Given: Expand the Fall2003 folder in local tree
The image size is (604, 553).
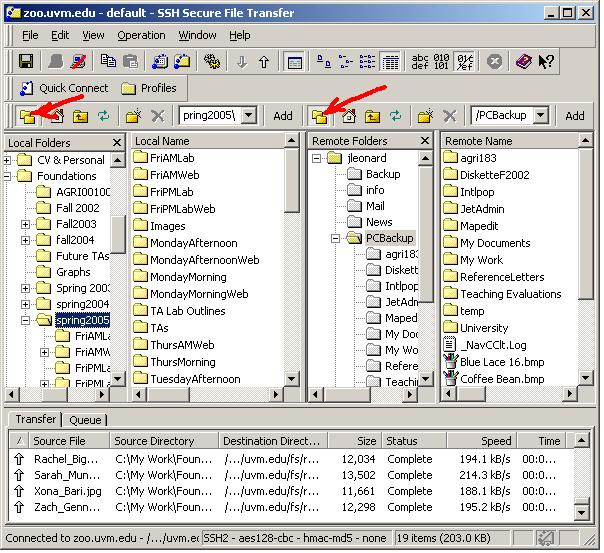Looking at the screenshot, I should [x=26, y=225].
